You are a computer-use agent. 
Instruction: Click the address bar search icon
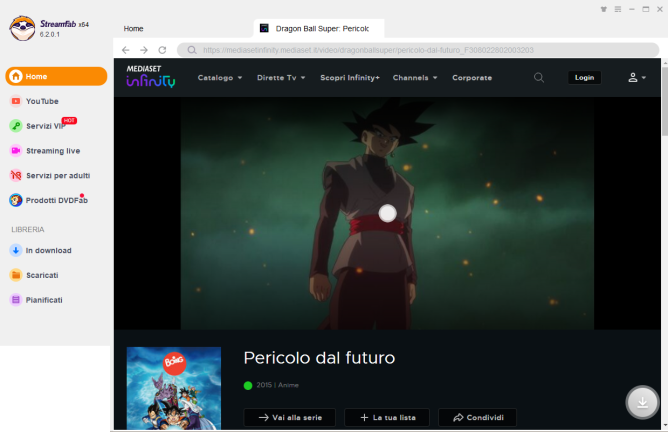192,50
